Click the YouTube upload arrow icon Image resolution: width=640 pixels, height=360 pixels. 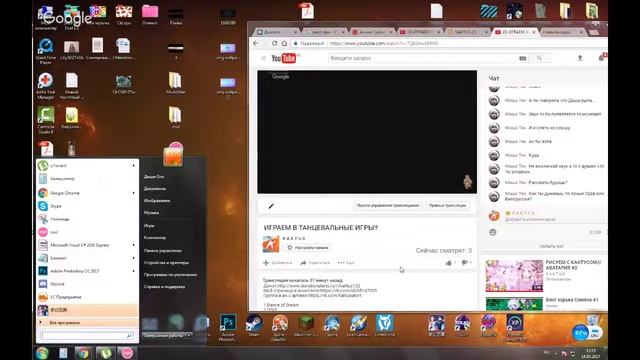coord(580,58)
